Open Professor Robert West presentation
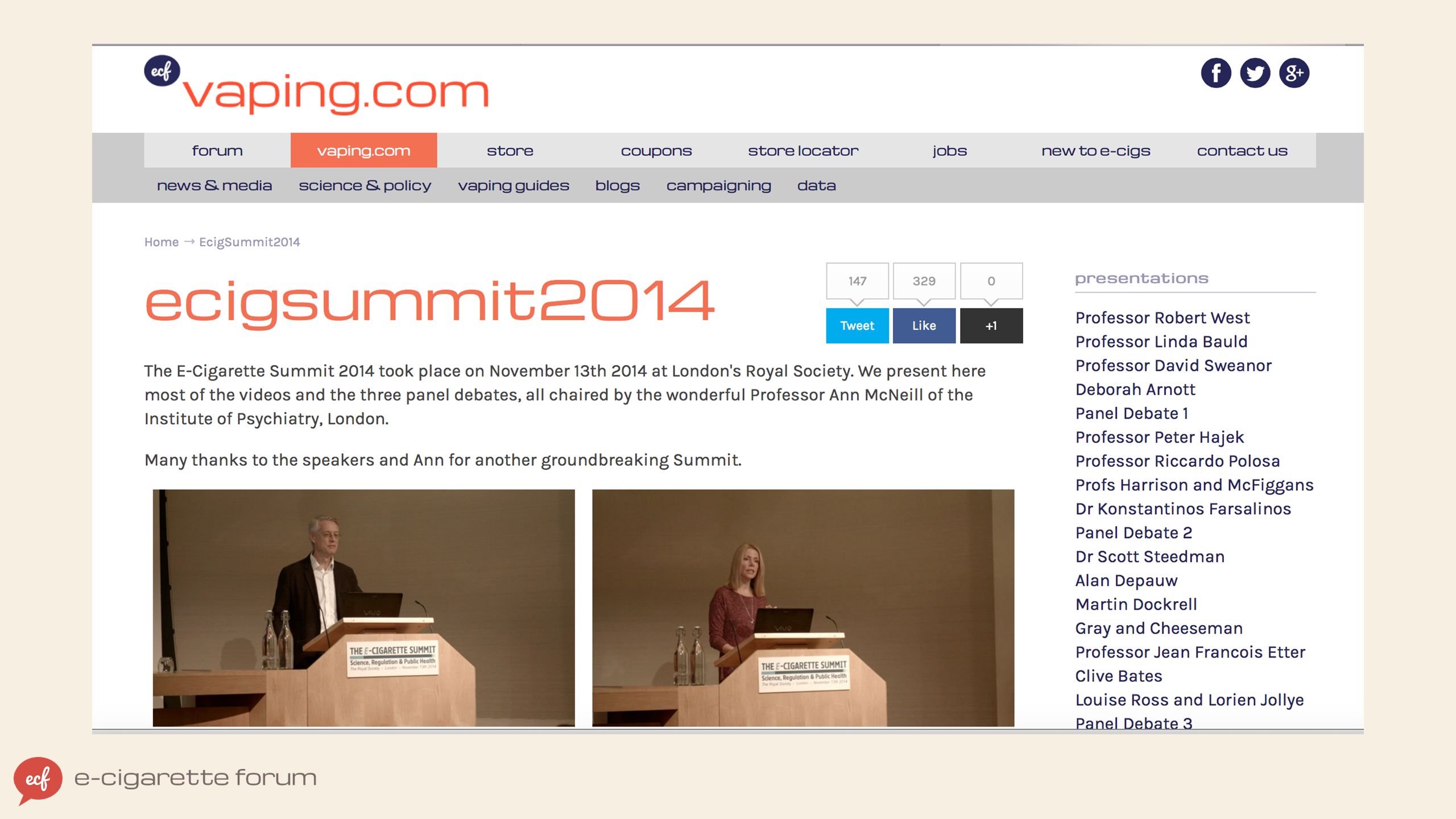Image resolution: width=1456 pixels, height=819 pixels. coord(1163,317)
